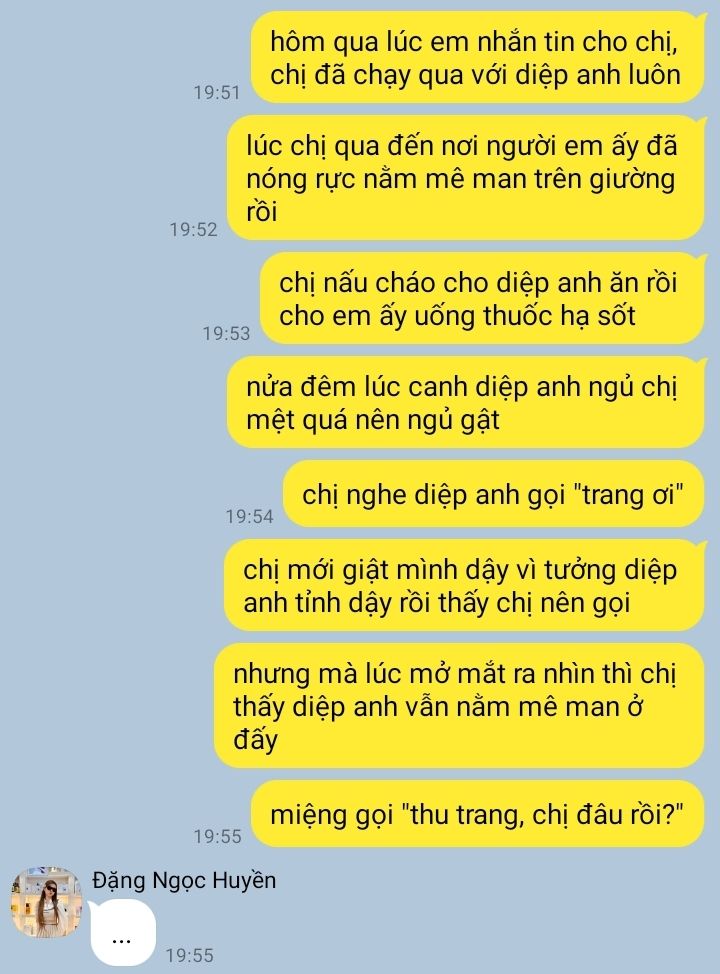Tap the word "rồi" ending the second message
The image size is (720, 974).
pyautogui.click(x=262, y=212)
